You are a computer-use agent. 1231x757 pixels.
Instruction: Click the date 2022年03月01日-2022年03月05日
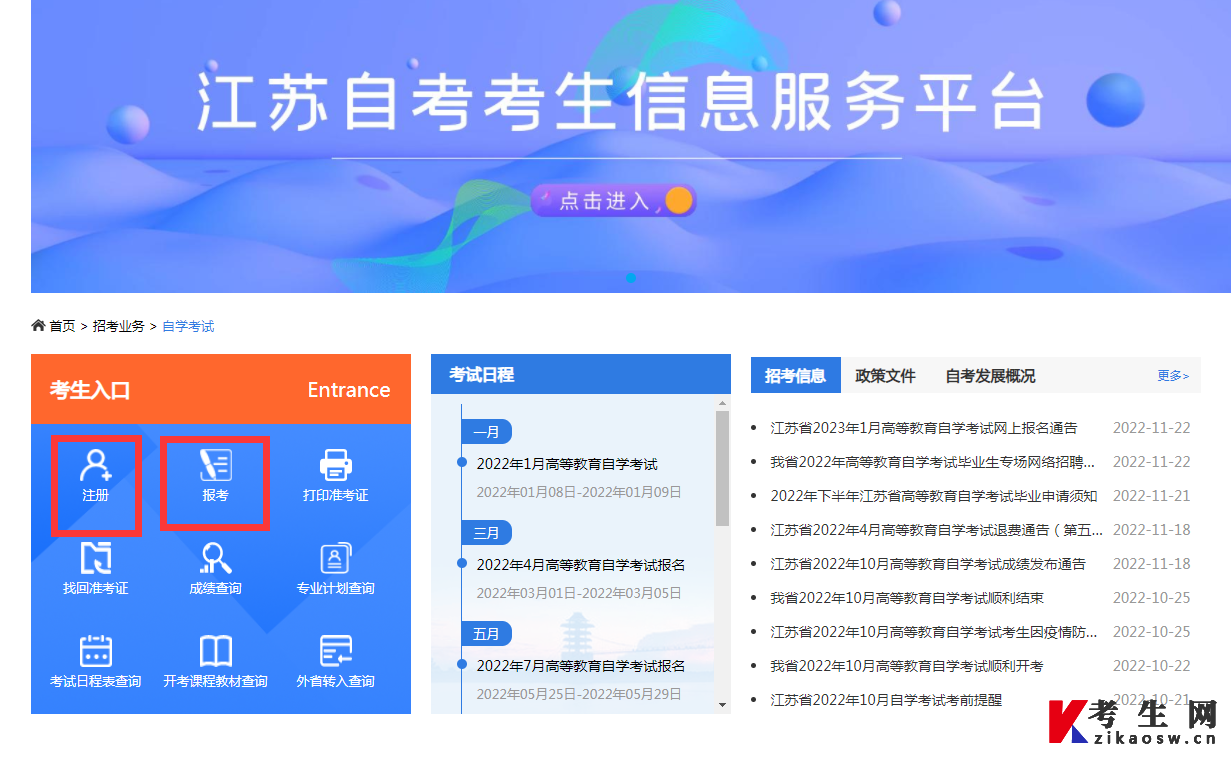pos(579,593)
